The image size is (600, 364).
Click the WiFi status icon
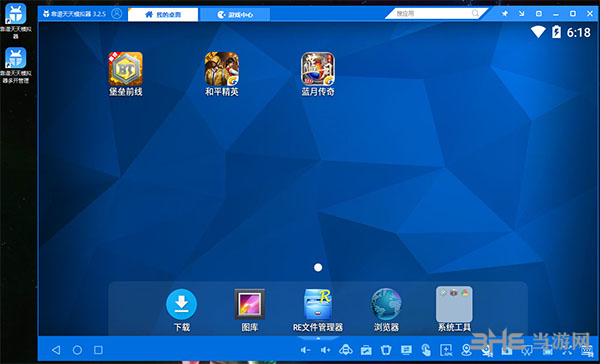coord(538,32)
